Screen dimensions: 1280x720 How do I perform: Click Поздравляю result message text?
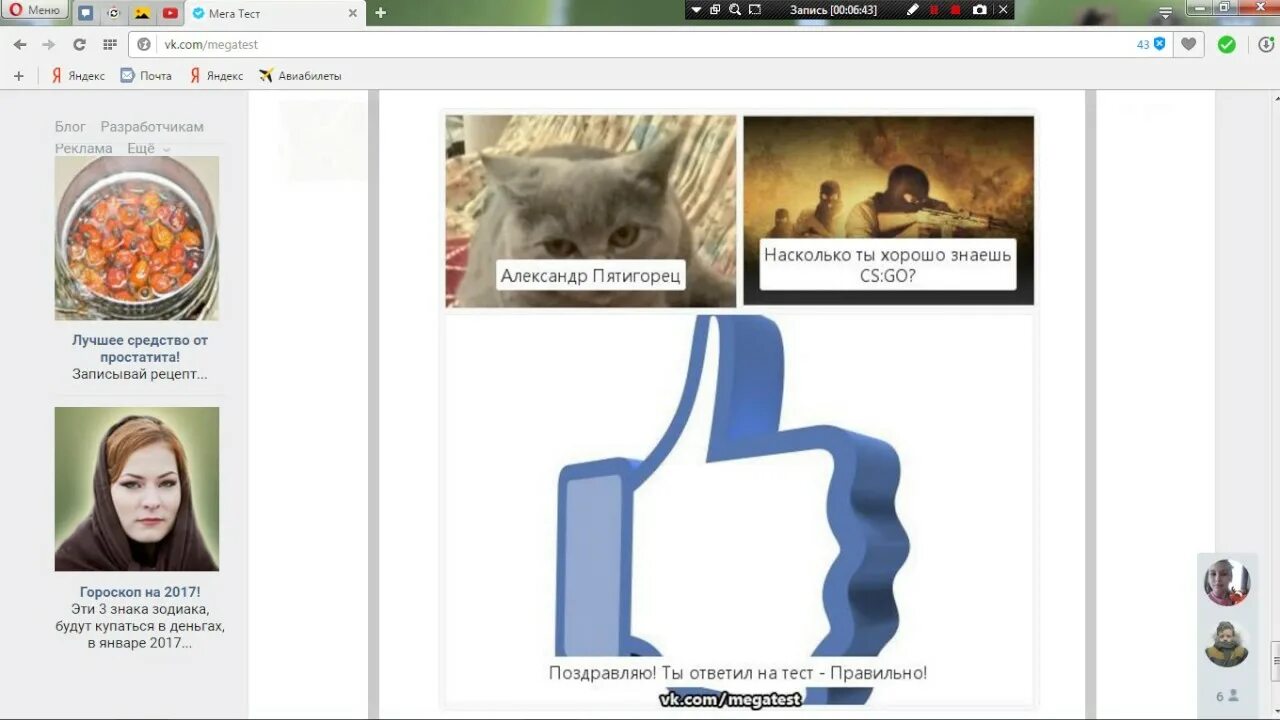click(738, 673)
